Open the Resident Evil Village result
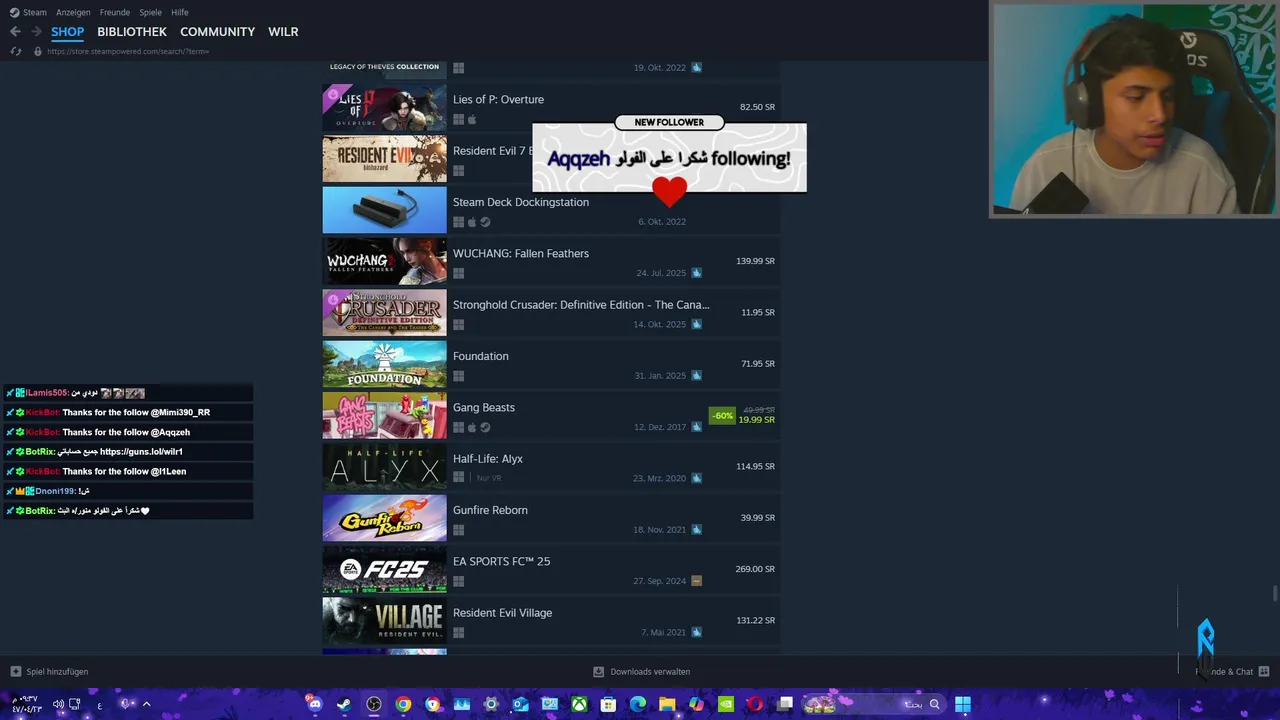Viewport: 1280px width, 720px height. click(551, 620)
